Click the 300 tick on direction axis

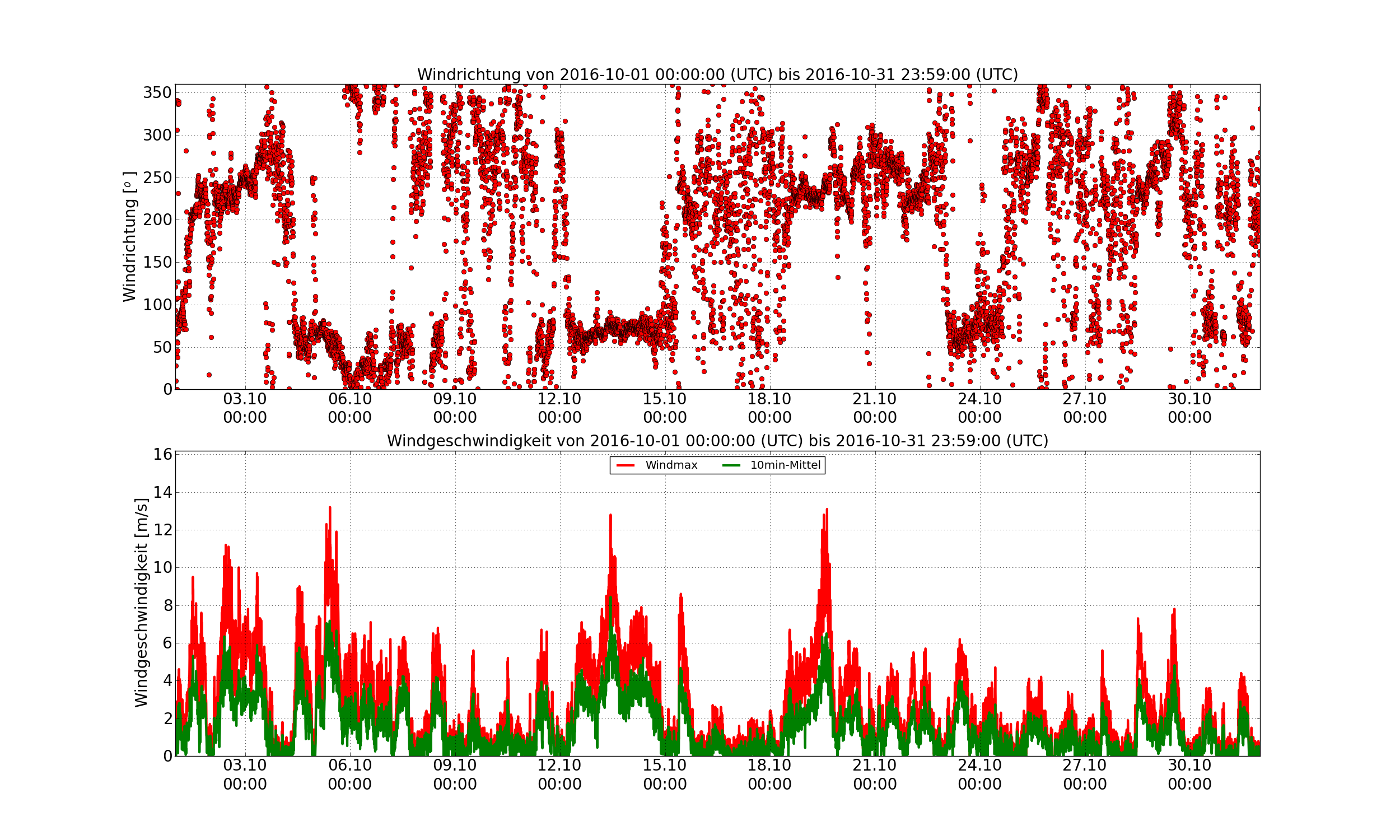pos(157,136)
